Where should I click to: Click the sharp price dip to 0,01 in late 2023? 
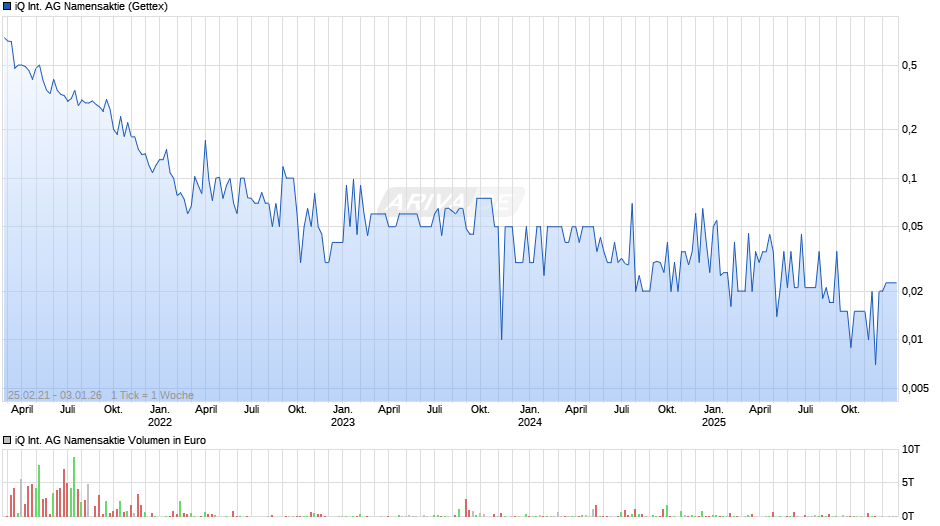[502, 337]
